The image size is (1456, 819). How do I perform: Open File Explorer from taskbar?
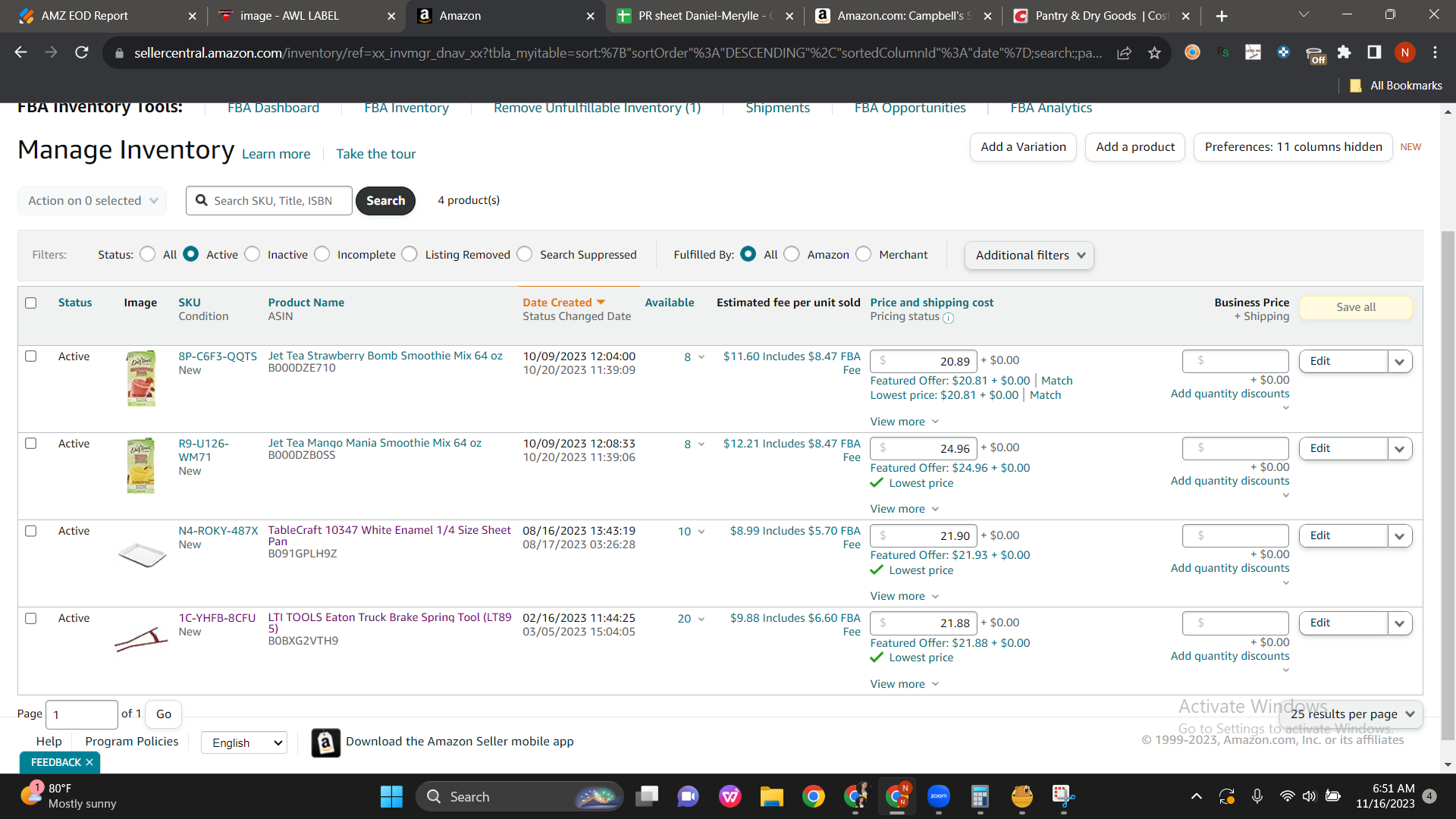[x=771, y=796]
